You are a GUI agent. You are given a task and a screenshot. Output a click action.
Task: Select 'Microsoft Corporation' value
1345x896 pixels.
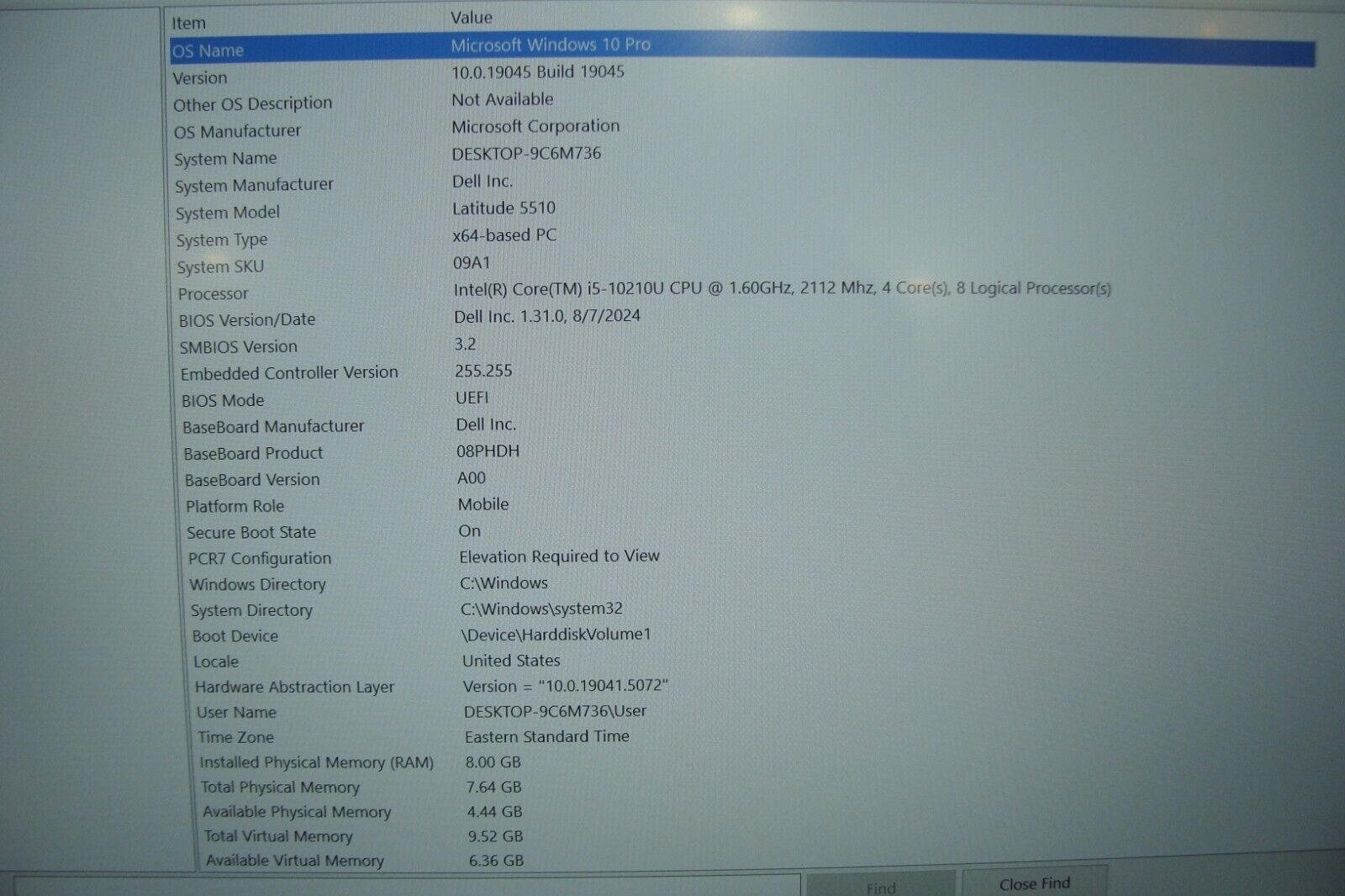(x=535, y=127)
